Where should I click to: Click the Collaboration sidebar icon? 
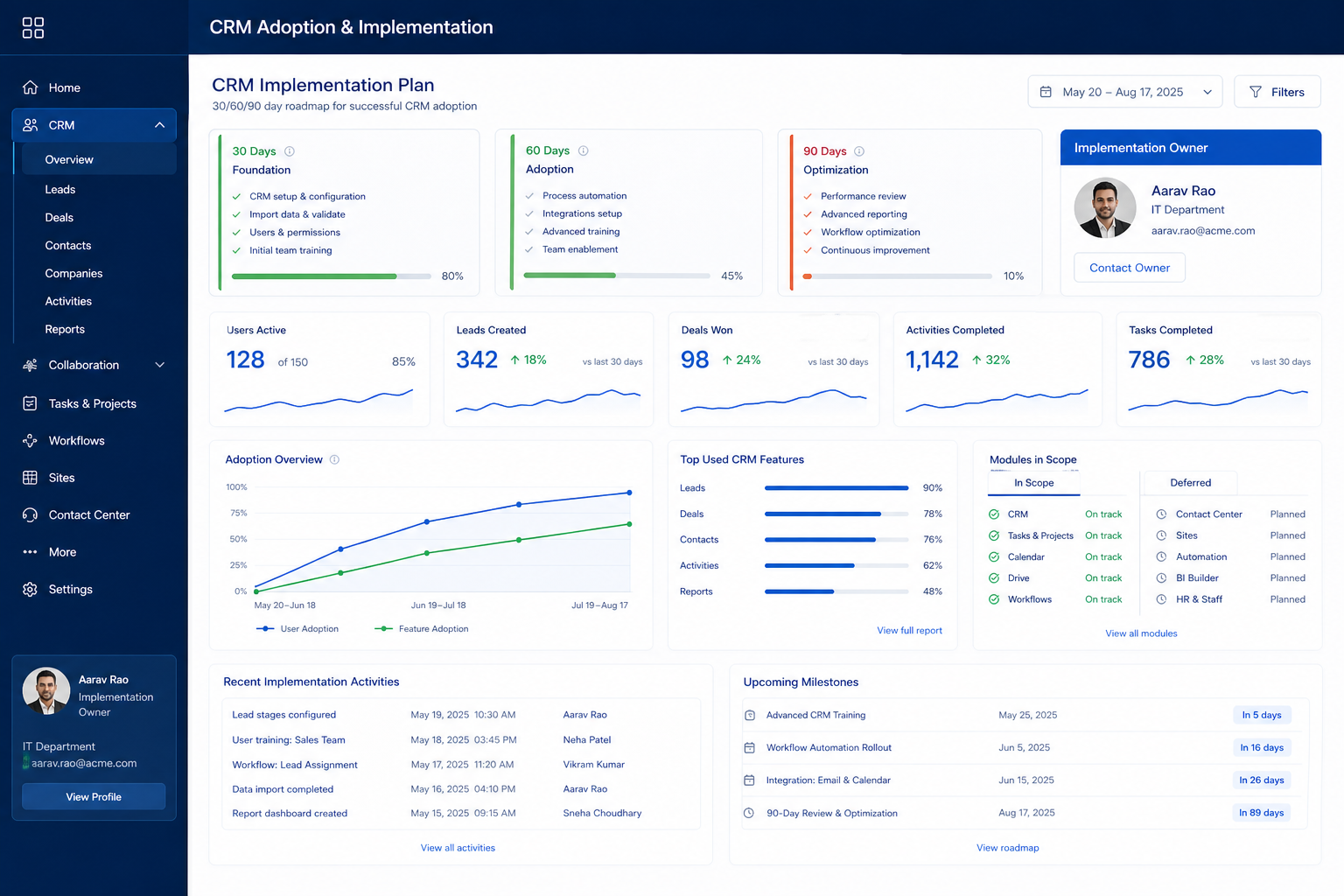pos(30,365)
